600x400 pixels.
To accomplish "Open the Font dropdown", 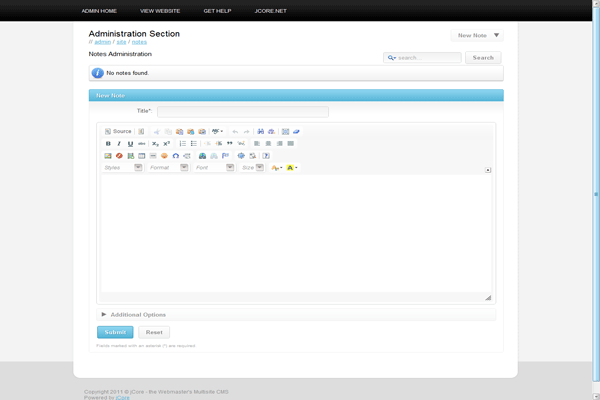I will tap(214, 168).
